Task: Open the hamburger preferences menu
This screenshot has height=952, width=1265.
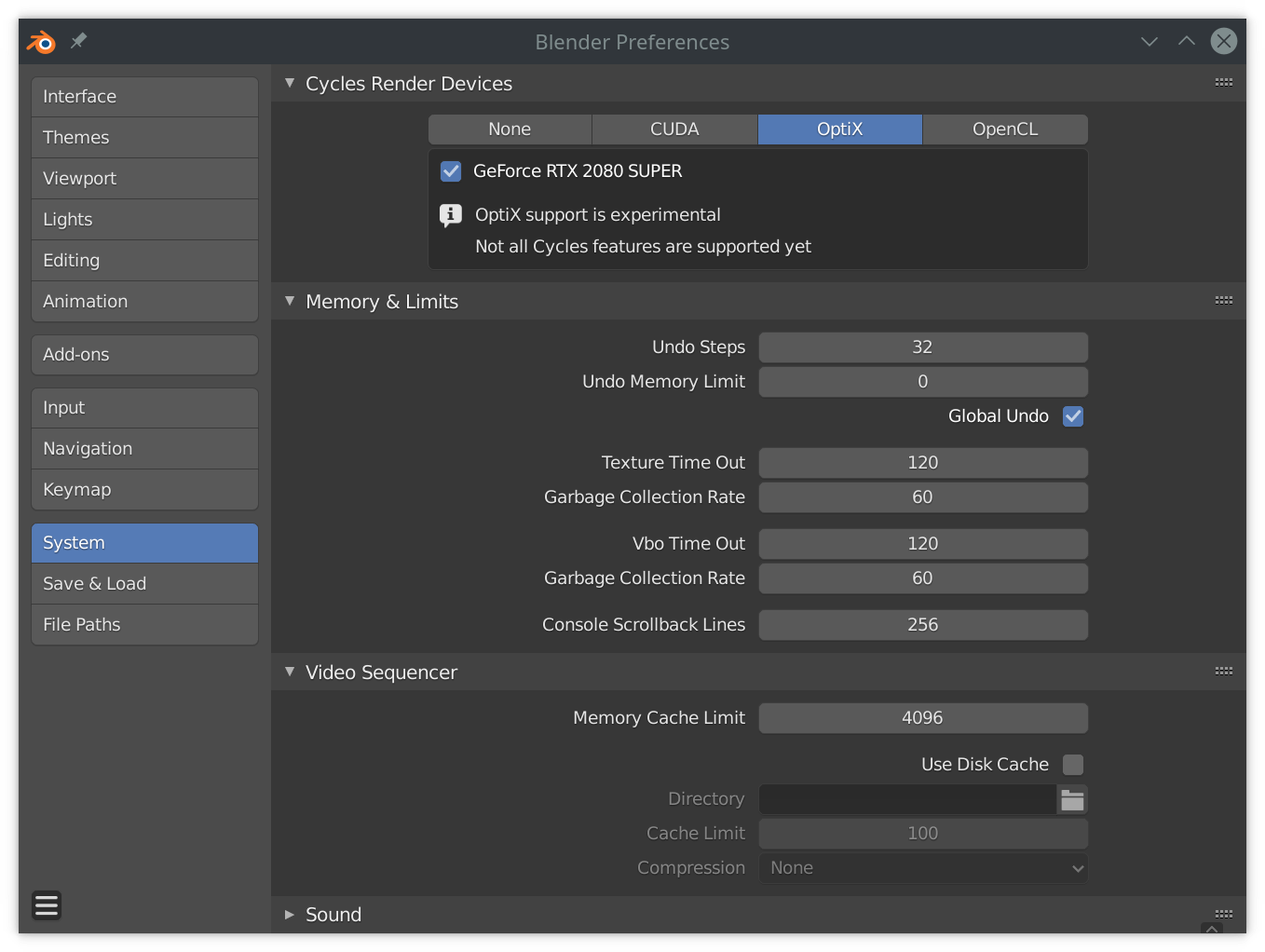Action: 47,905
